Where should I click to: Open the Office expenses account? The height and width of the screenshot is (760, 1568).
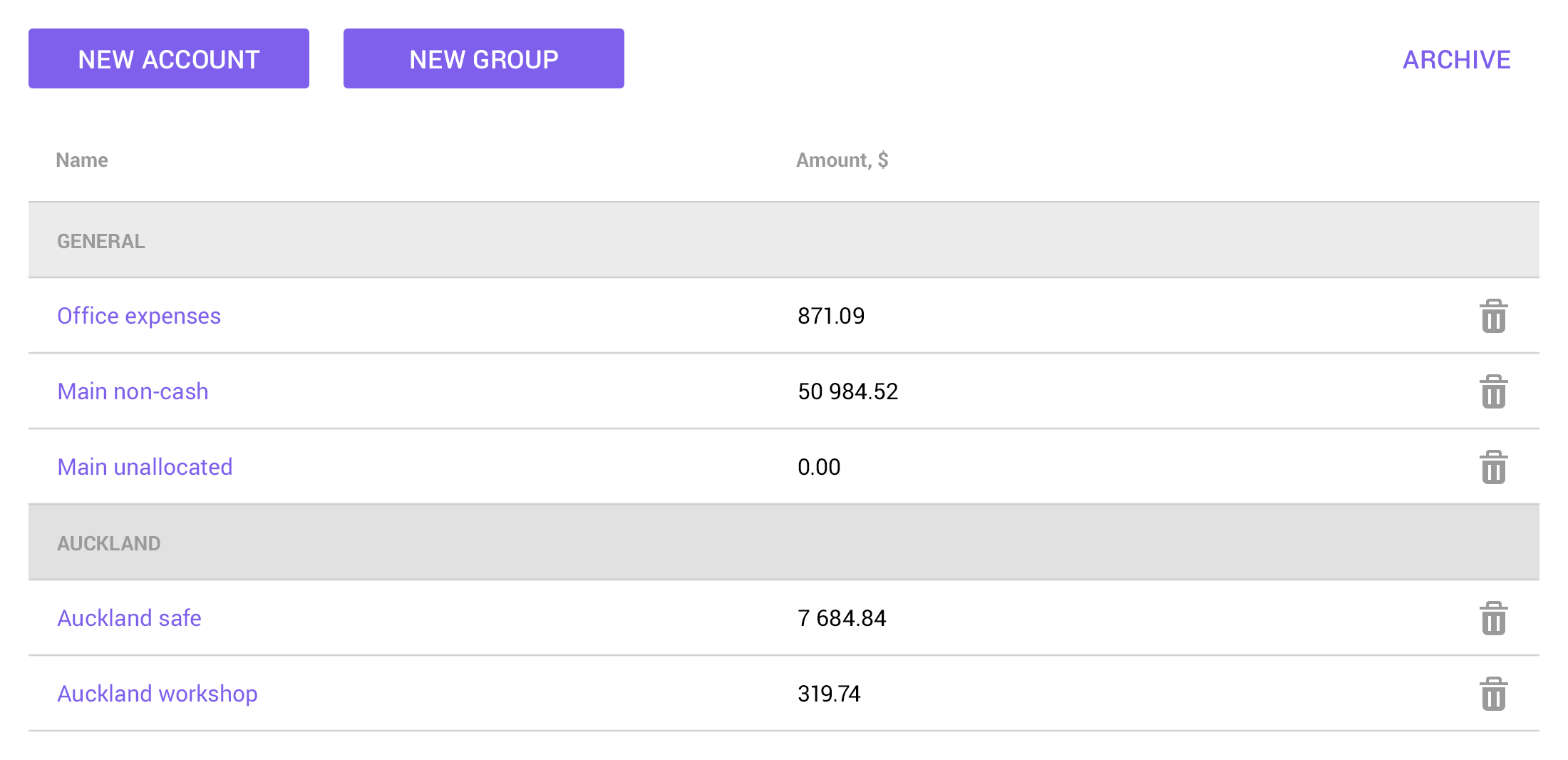pos(139,316)
